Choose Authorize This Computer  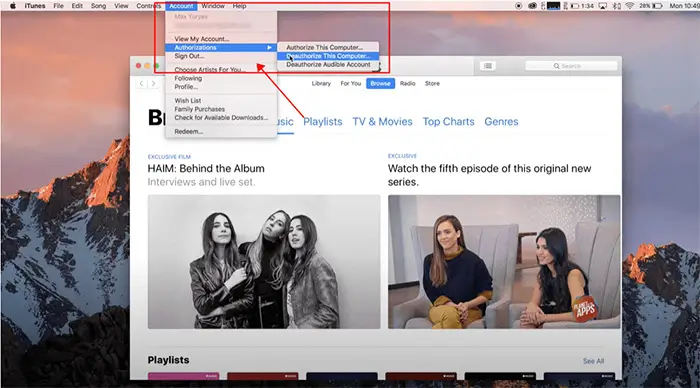pyautogui.click(x=328, y=47)
